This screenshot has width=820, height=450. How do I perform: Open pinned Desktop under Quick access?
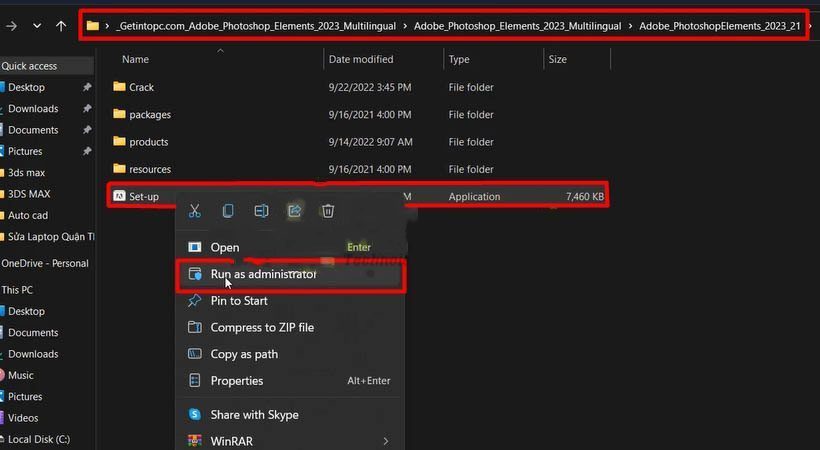point(26,87)
